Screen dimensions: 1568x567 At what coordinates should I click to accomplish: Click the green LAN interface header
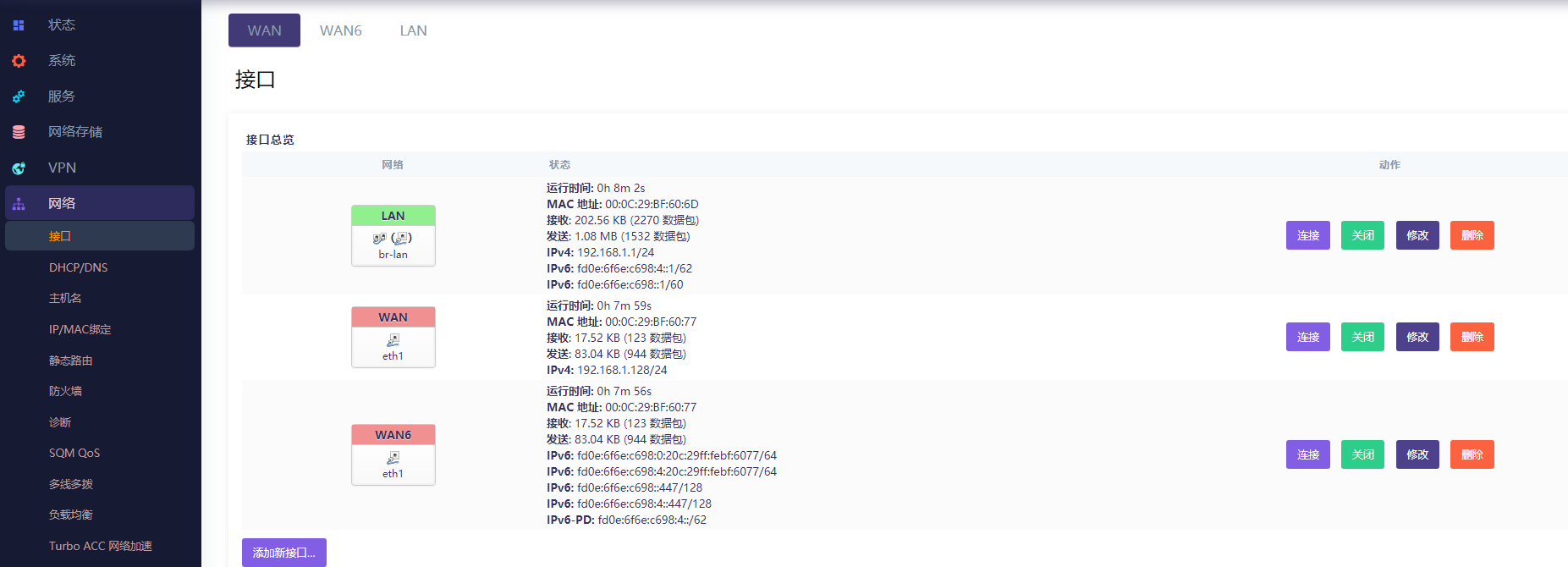[393, 216]
